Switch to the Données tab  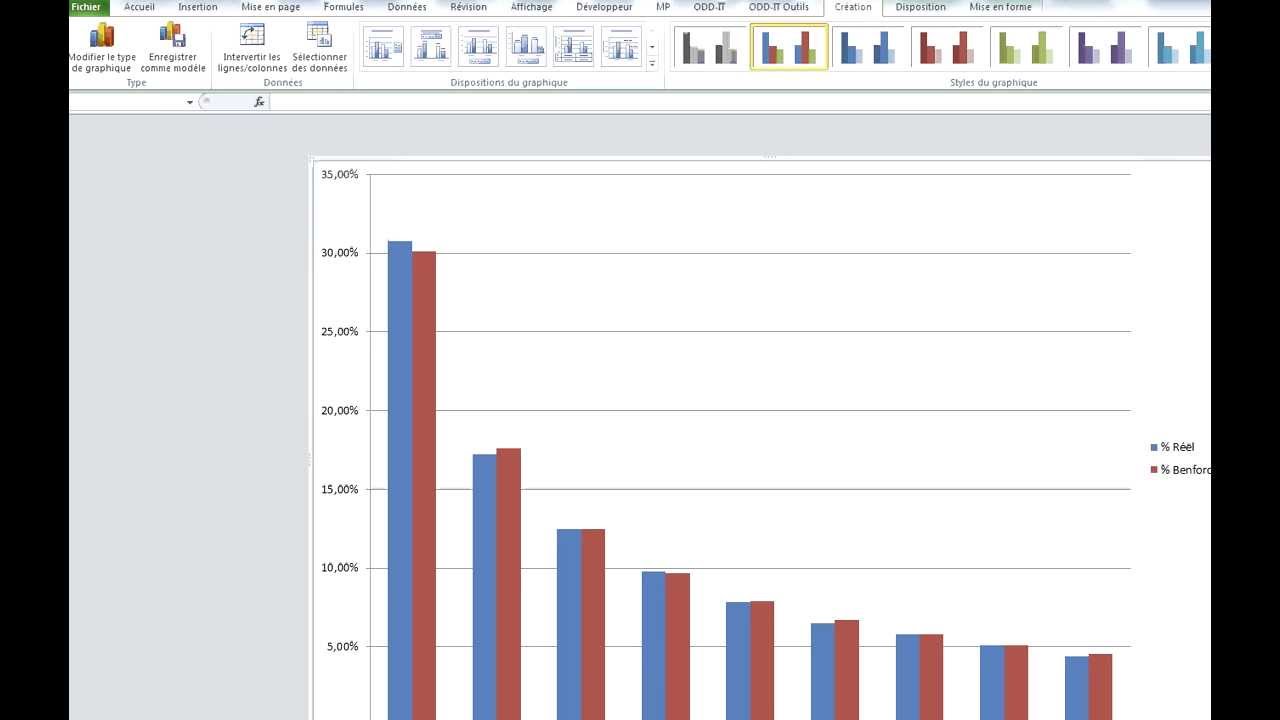(407, 7)
